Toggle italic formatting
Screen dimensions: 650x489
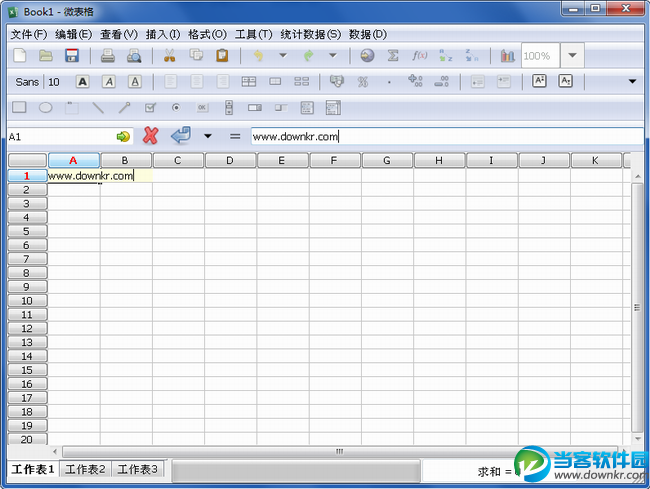pos(109,82)
